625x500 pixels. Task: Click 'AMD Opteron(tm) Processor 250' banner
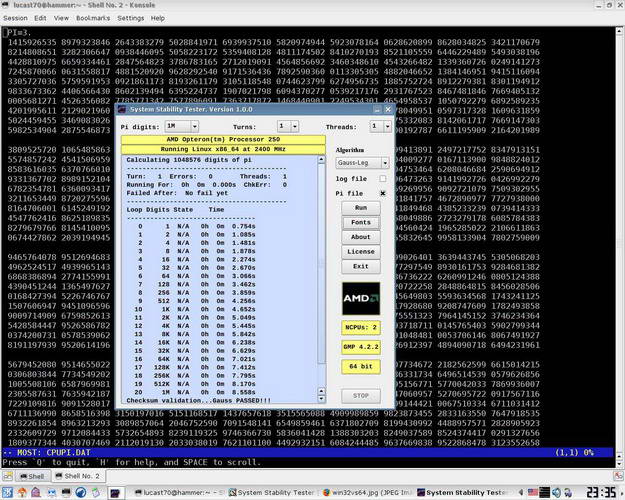(223, 140)
